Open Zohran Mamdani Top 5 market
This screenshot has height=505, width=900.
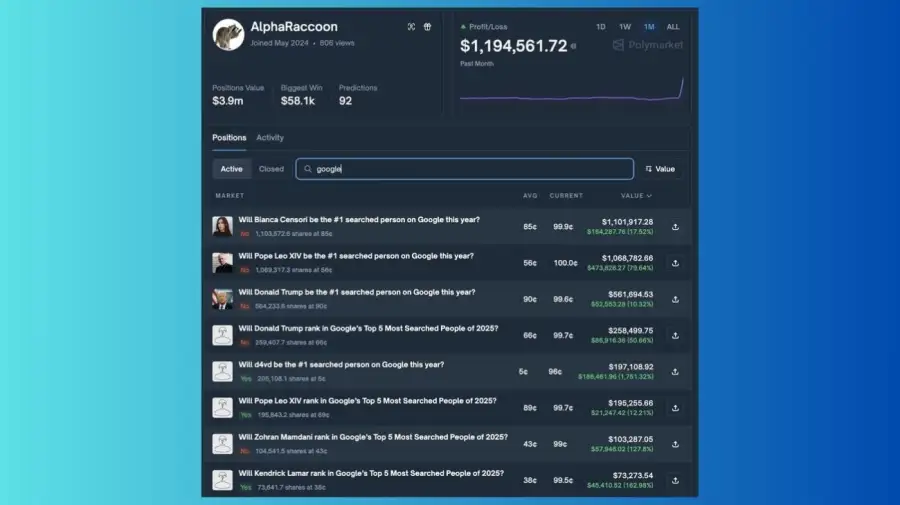tap(373, 437)
